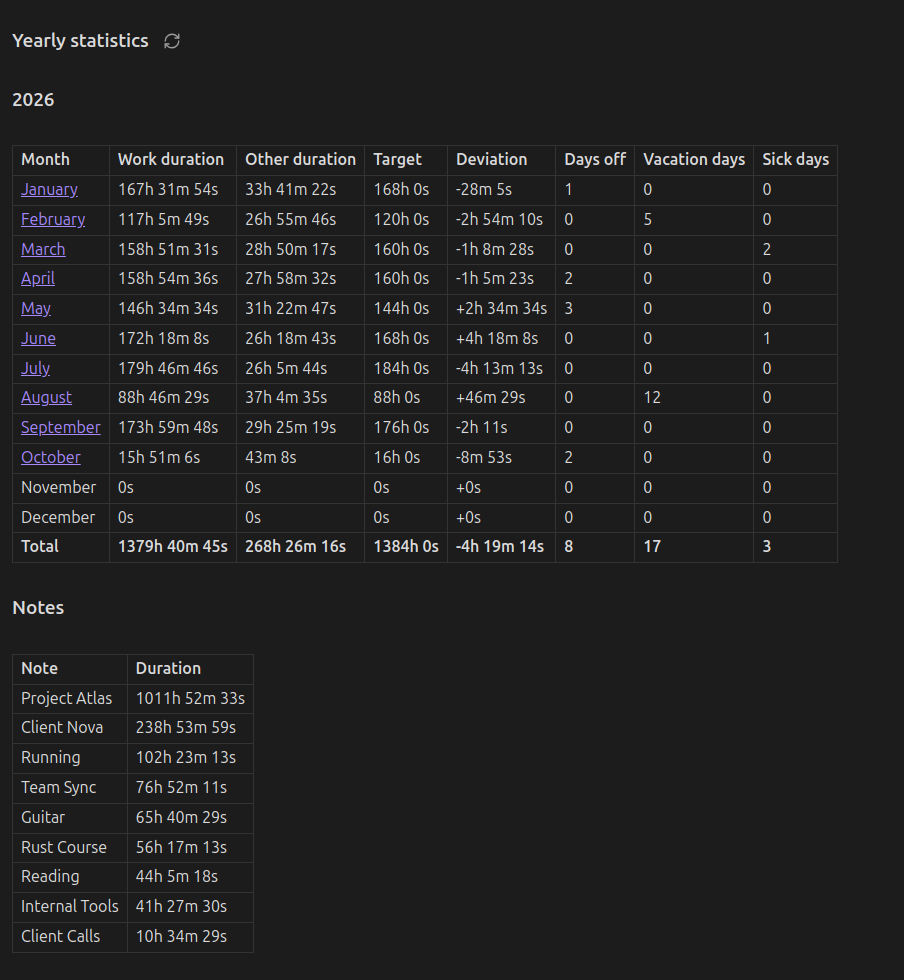
Task: Click the Work duration column header
Action: click(x=171, y=159)
